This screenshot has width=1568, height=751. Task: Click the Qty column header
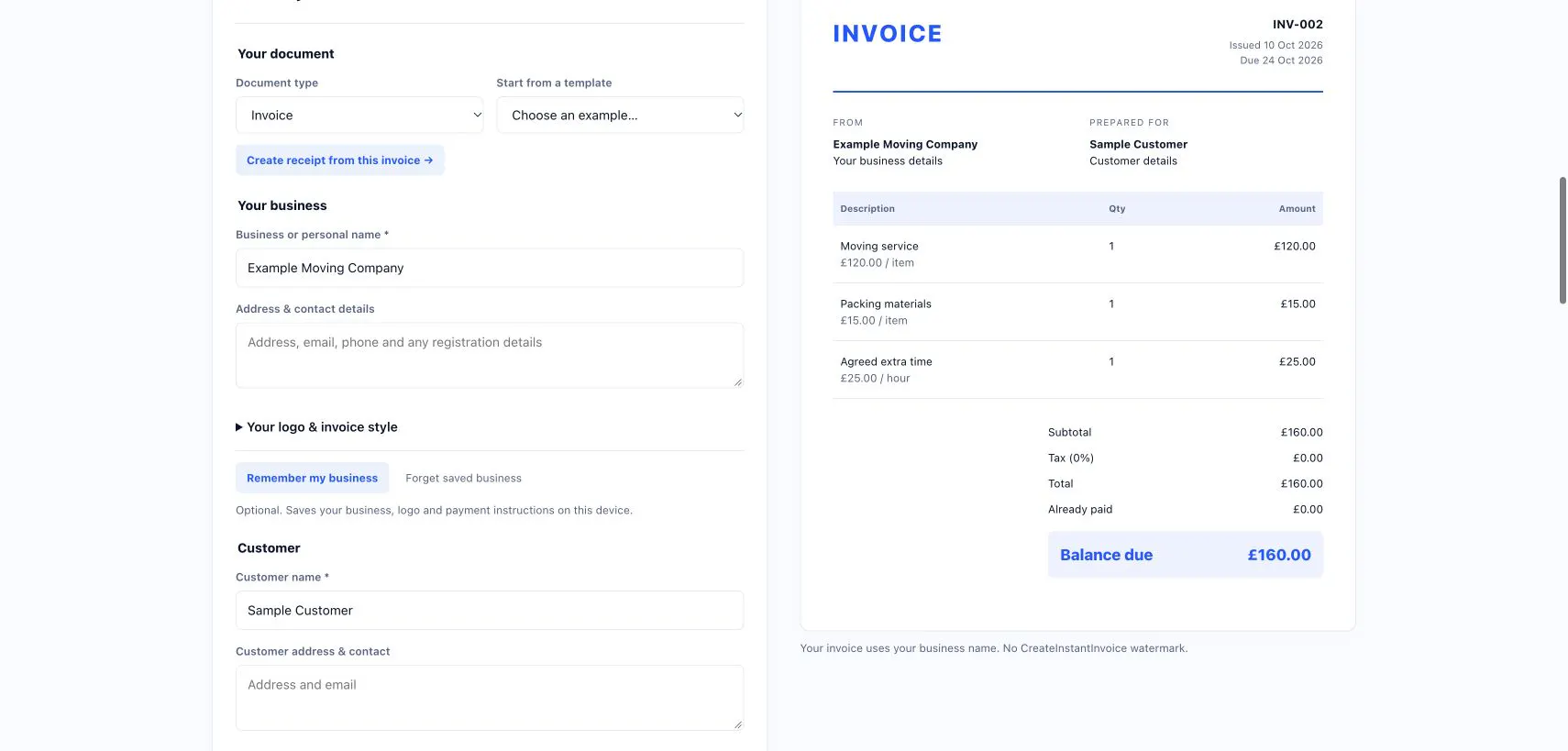coord(1117,209)
